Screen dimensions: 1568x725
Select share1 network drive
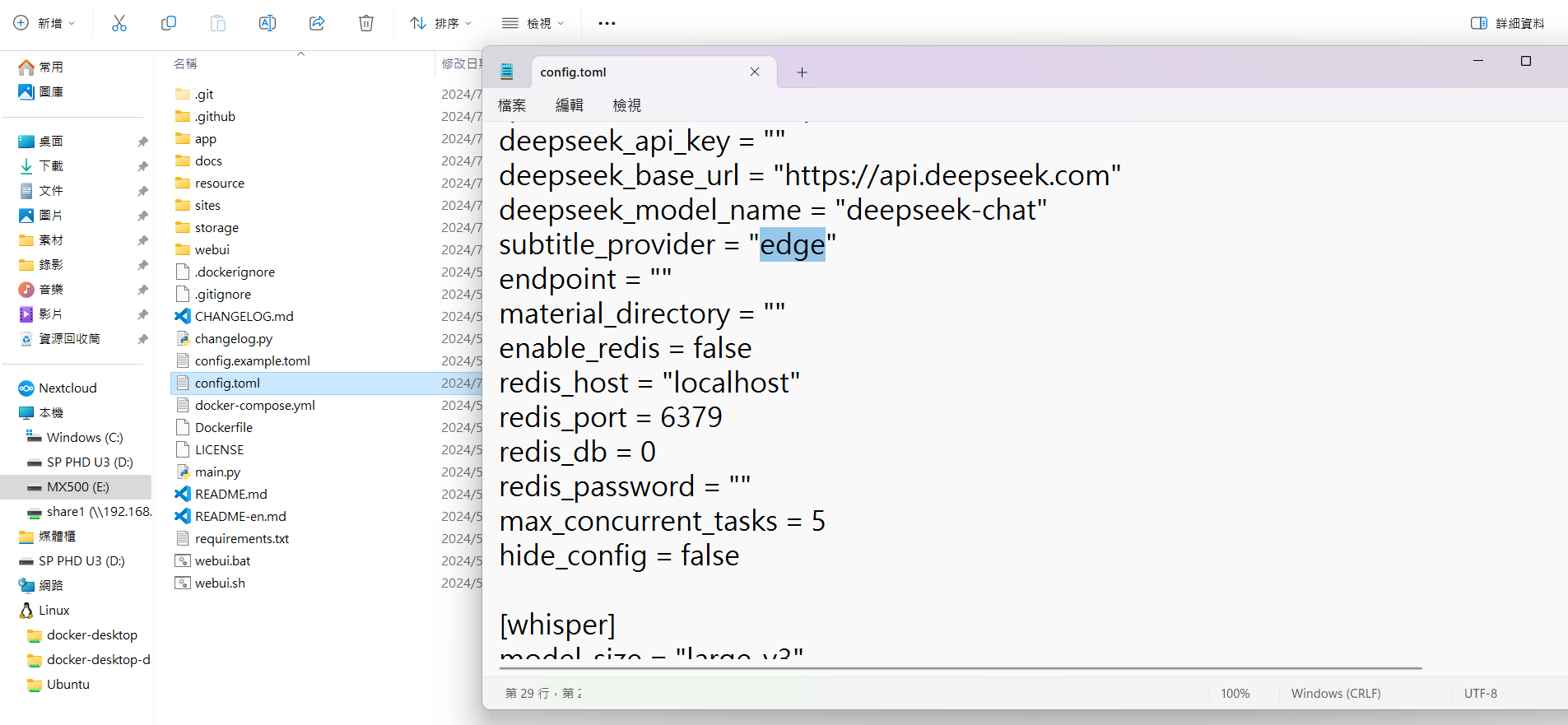[x=89, y=511]
